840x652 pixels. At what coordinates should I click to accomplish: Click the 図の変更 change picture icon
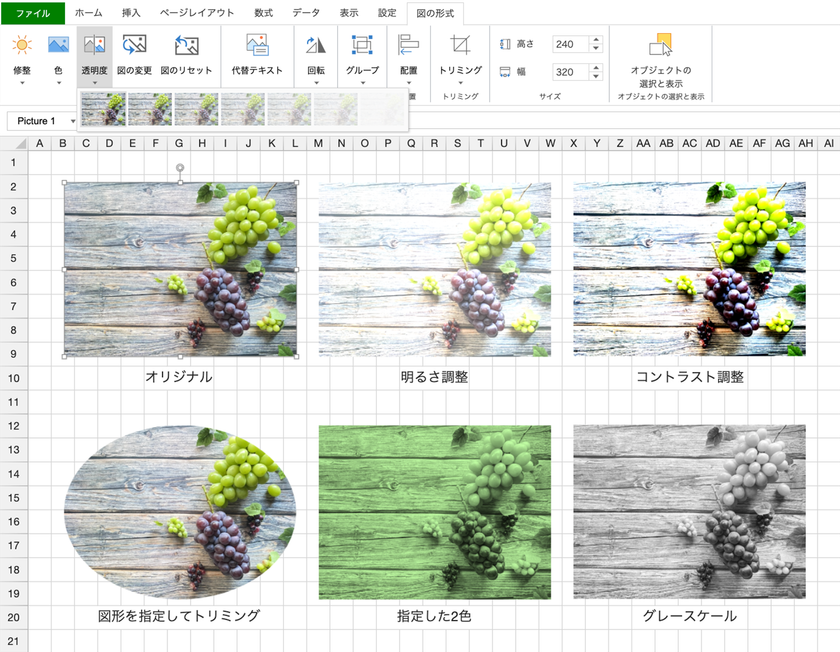coord(134,45)
